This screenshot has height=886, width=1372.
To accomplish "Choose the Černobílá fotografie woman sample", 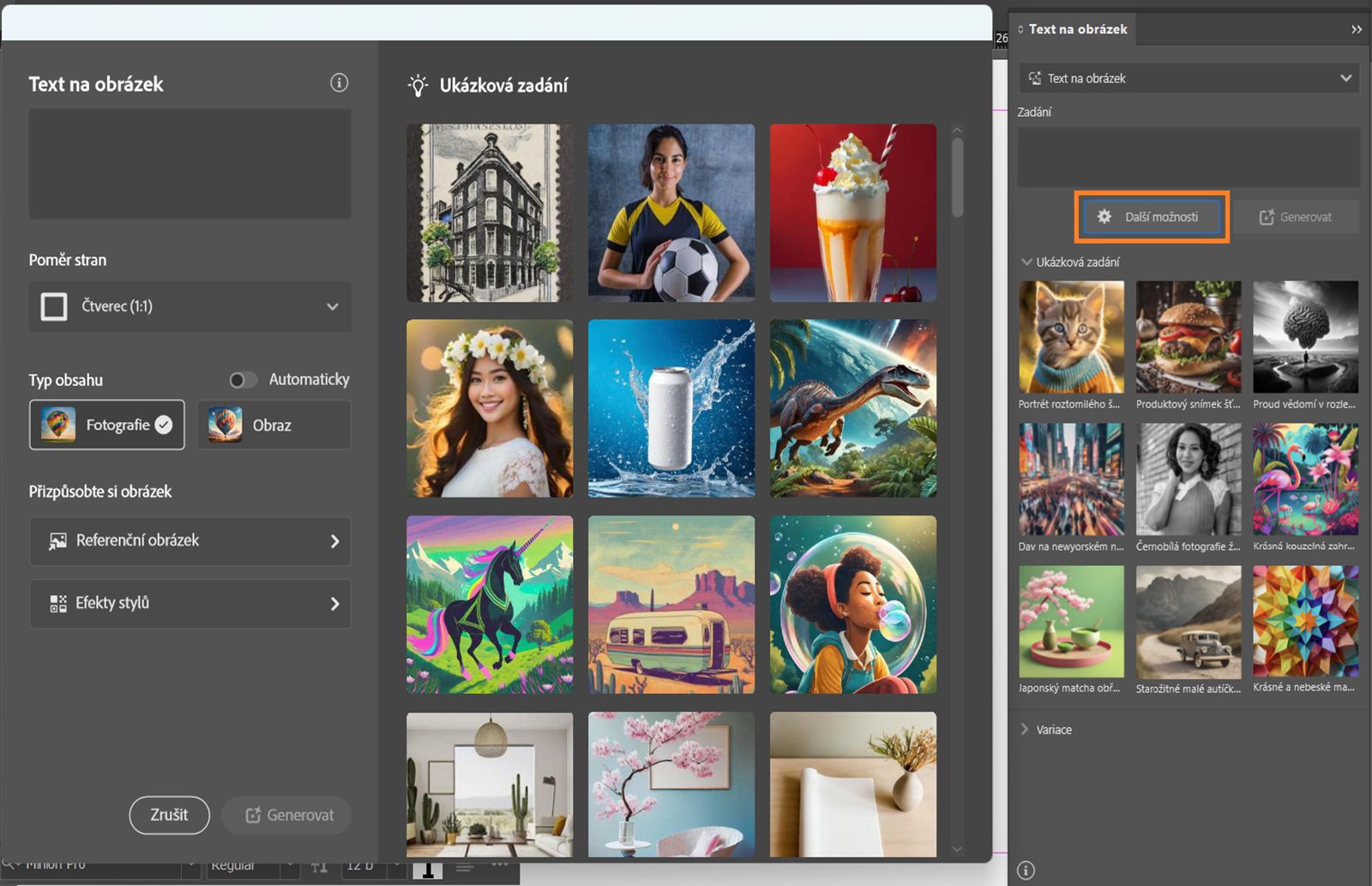I will pyautogui.click(x=1188, y=479).
